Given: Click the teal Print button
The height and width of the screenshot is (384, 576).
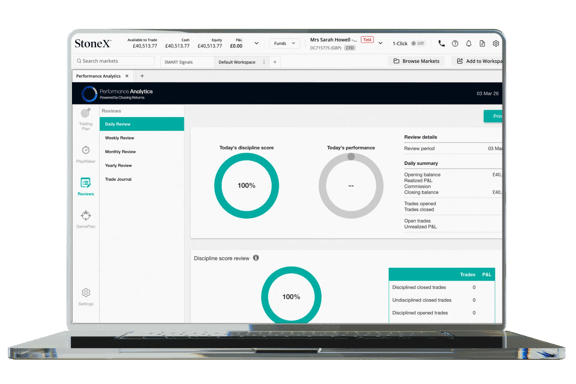Looking at the screenshot, I should pos(493,116).
